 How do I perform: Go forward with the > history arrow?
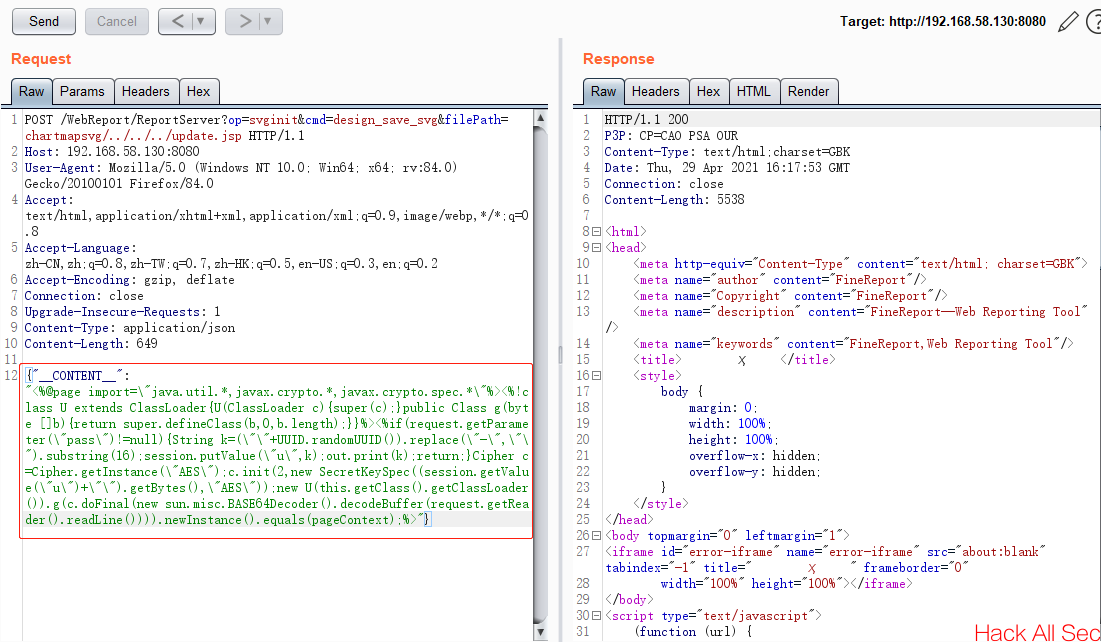point(244,21)
